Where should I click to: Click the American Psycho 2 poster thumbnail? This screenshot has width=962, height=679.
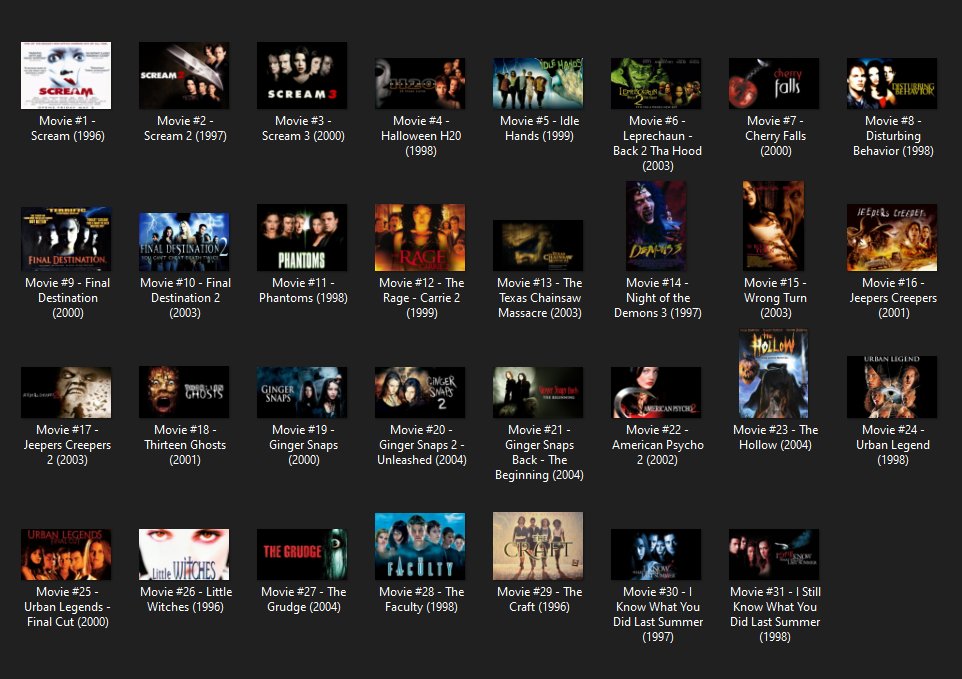point(656,393)
